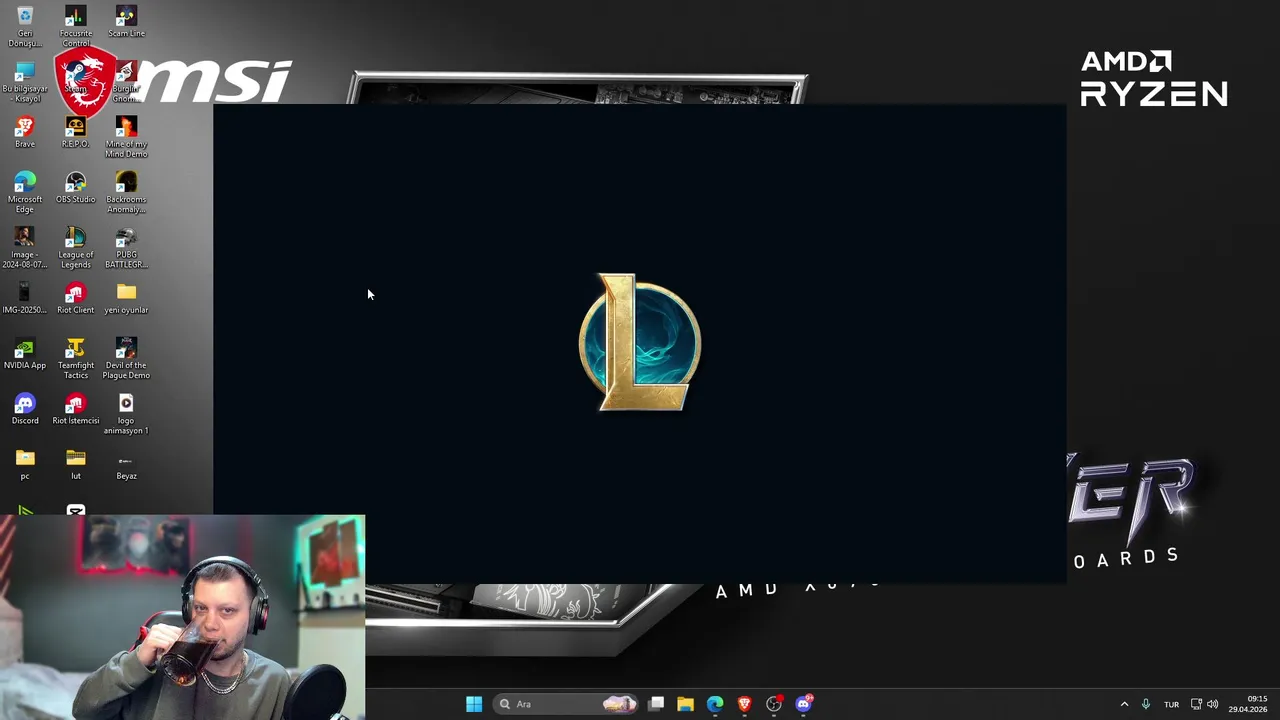Open the volume control speaker icon
Screen dimensions: 1280x720
point(1213,704)
